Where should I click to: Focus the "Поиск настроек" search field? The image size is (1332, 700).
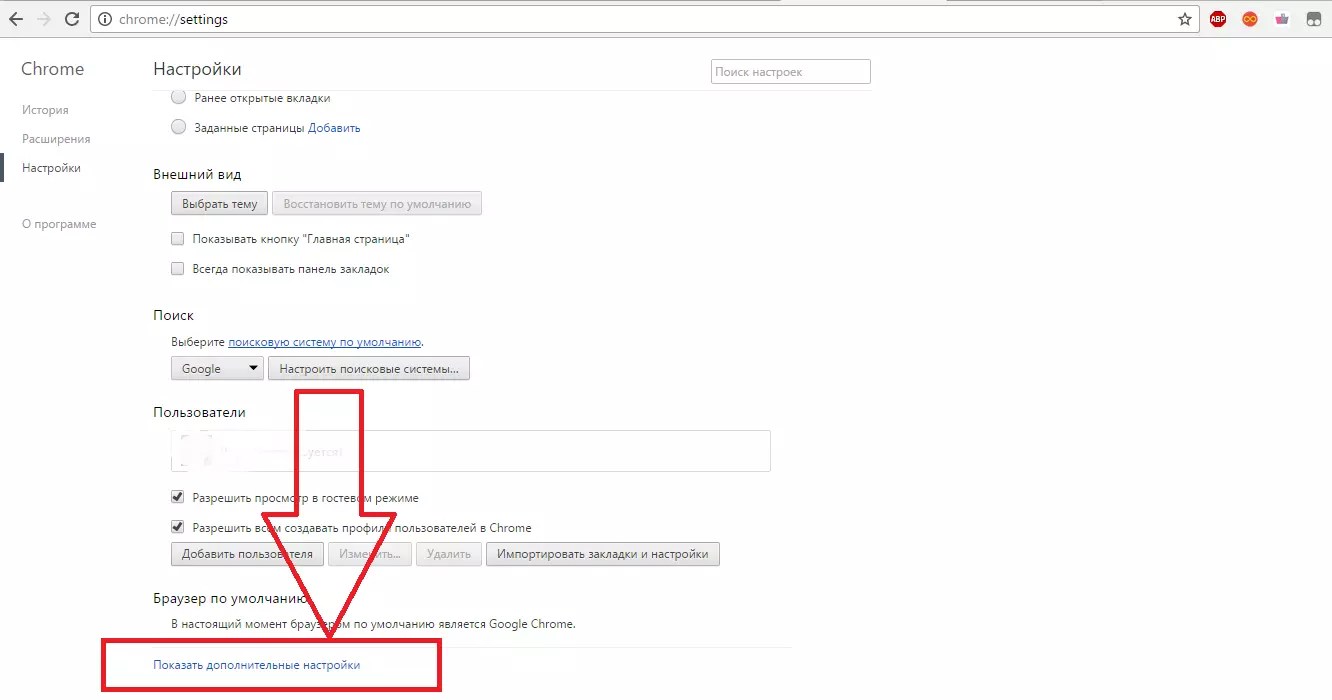[790, 72]
